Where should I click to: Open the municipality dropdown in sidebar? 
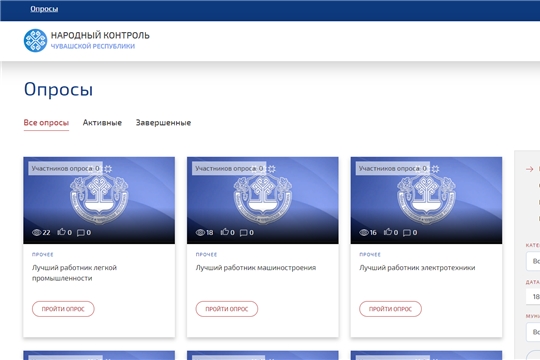pos(533,332)
